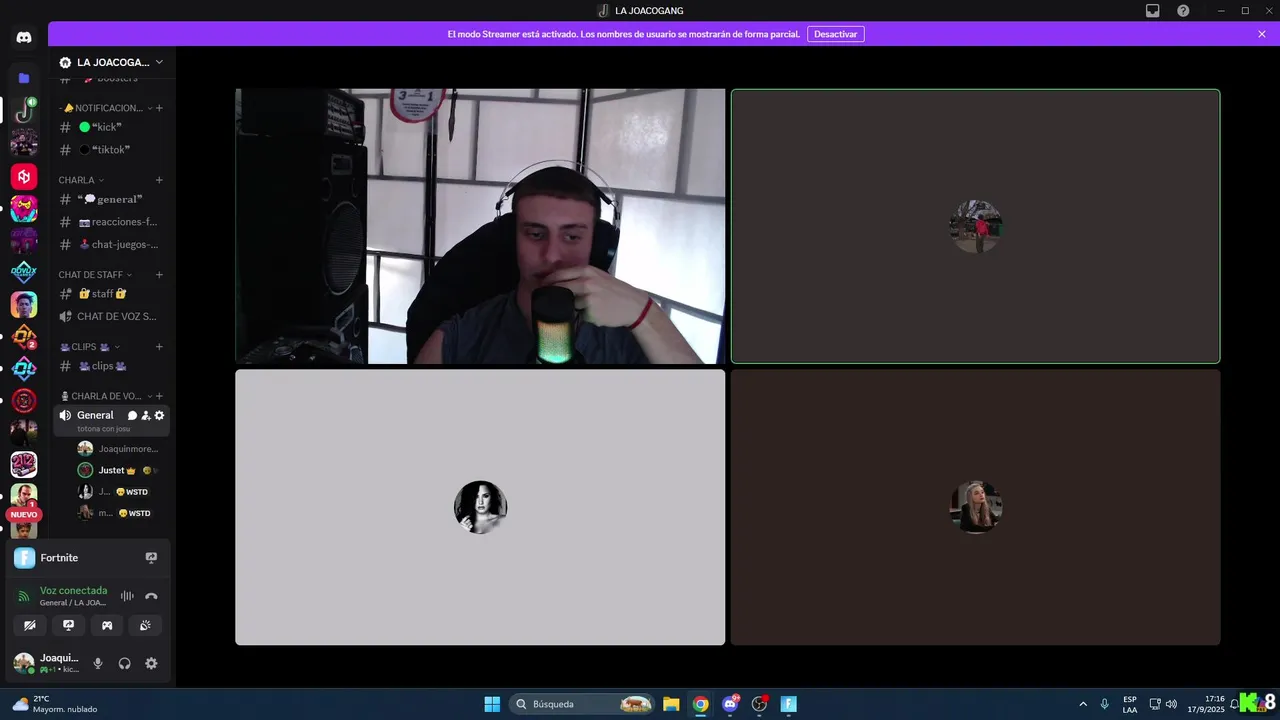This screenshot has width=1280, height=720.
Task: Open Discord inbox icon in title bar
Action: pos(1153,10)
